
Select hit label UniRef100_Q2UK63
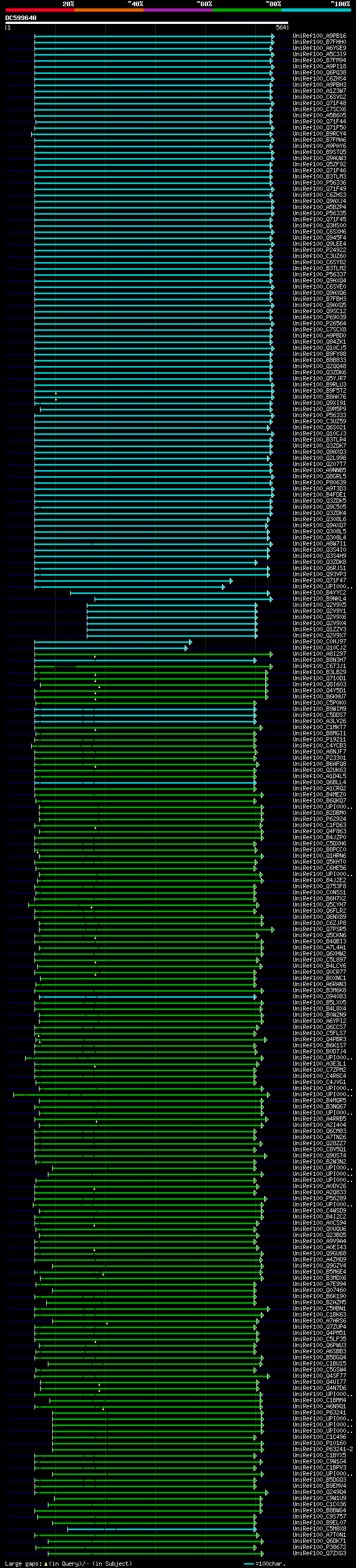(319, 770)
